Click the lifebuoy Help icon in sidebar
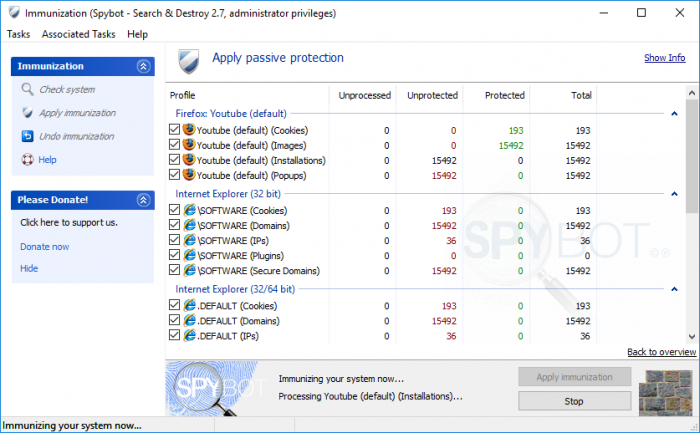 pyautogui.click(x=27, y=159)
